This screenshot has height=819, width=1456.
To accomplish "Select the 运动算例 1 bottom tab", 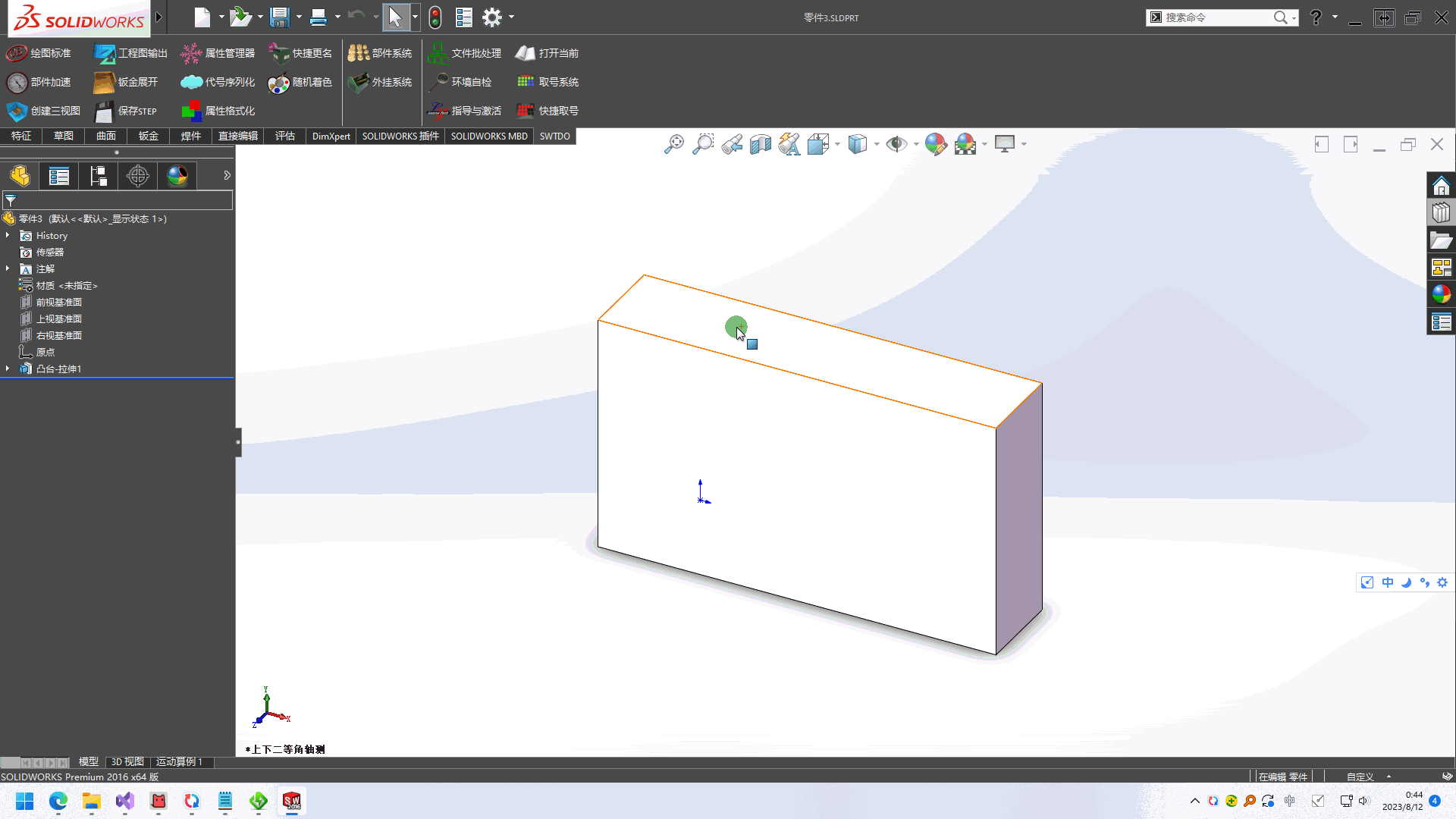I will tap(179, 761).
